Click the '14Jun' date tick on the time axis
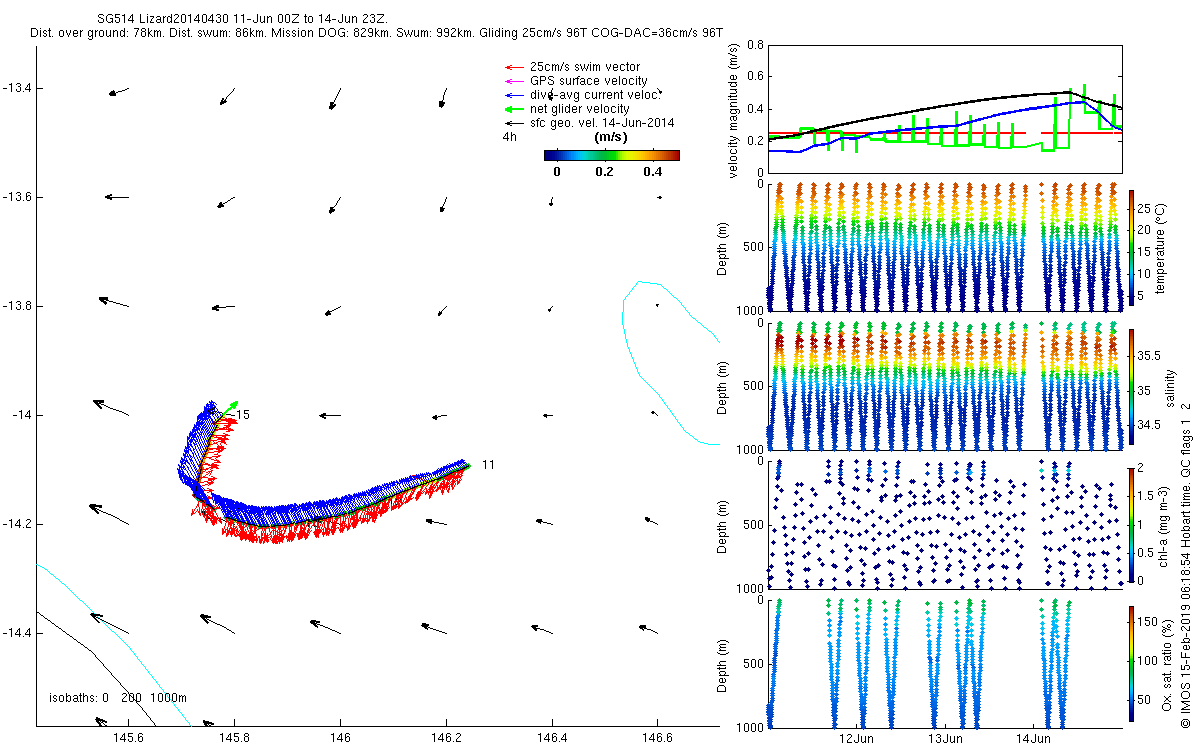This screenshot has width=1200, height=750. 1033,739
